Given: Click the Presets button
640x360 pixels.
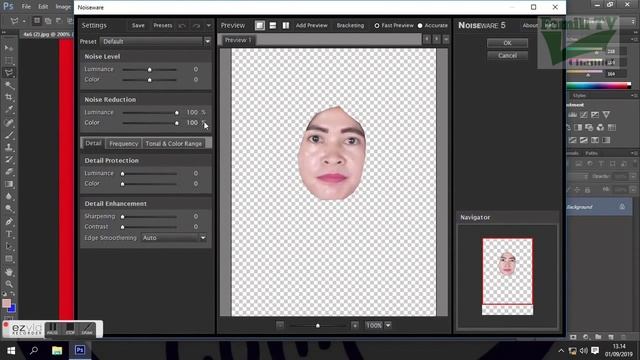Looking at the screenshot, I should [x=162, y=25].
